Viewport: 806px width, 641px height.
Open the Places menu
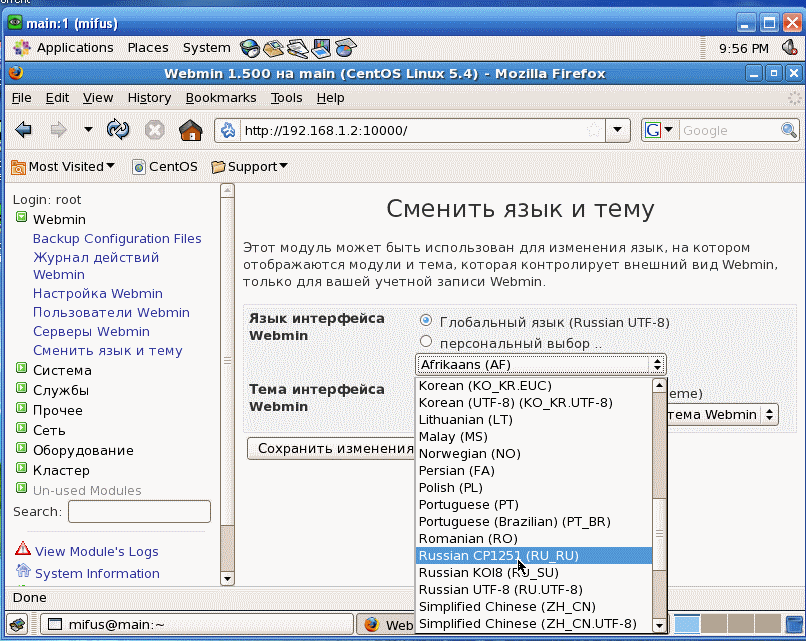click(148, 48)
